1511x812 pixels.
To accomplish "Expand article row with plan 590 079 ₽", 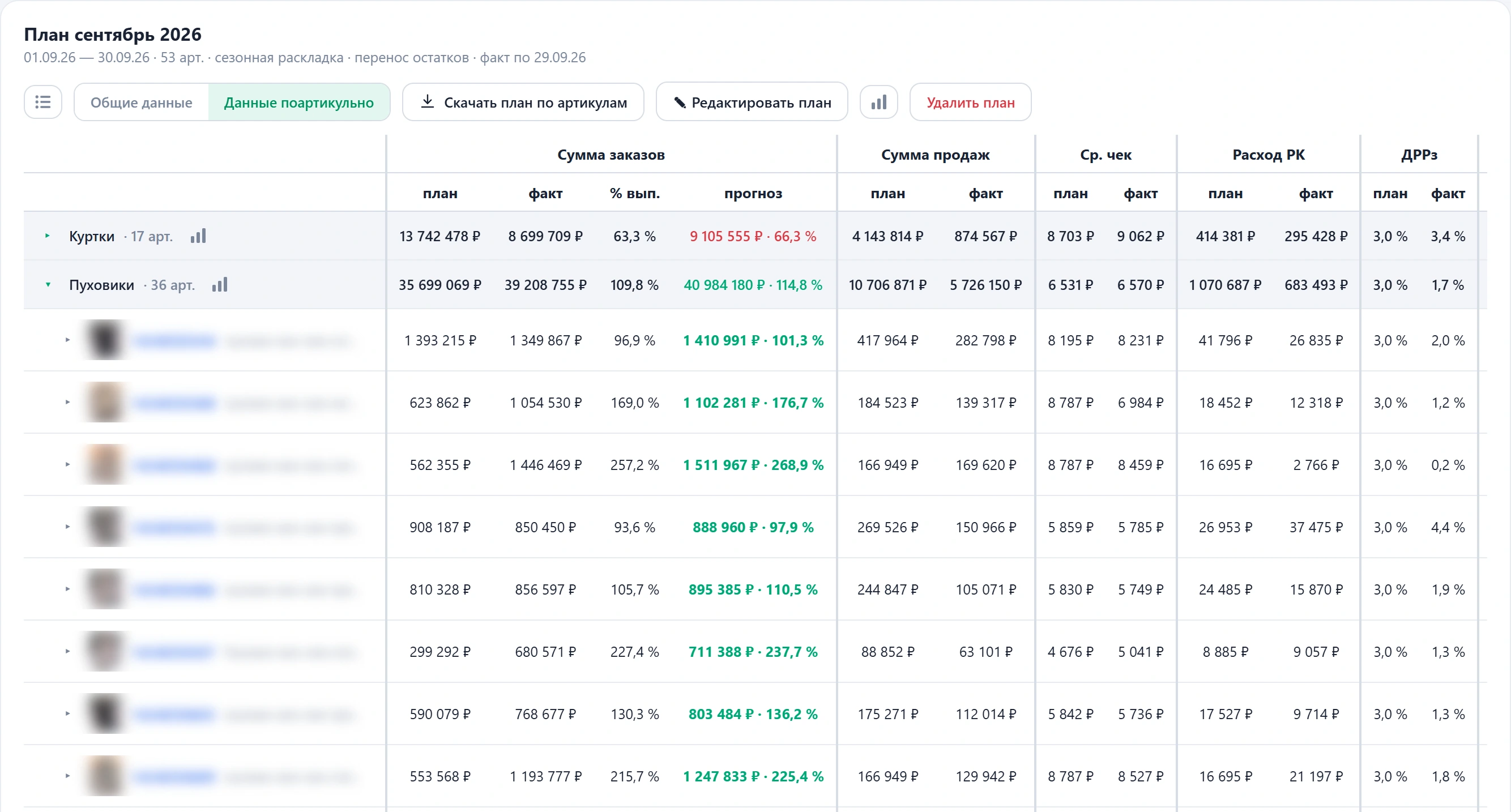I will [67, 713].
